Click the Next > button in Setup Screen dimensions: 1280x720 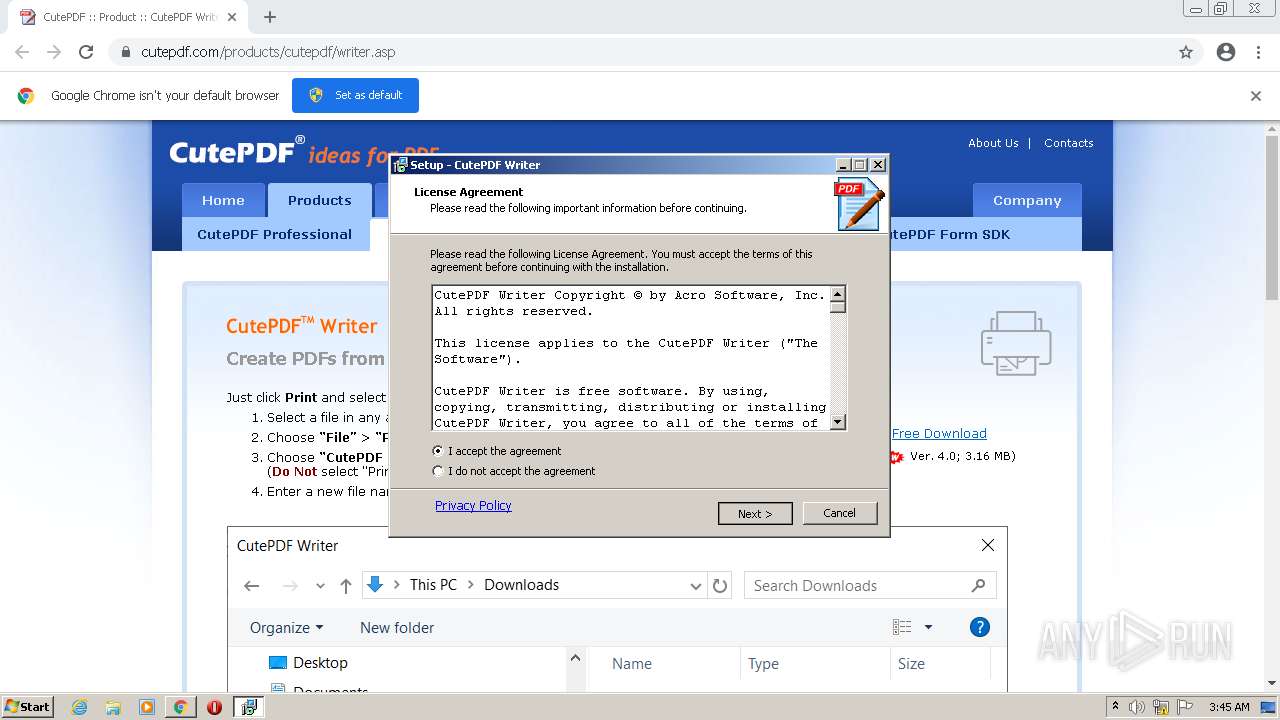[755, 513]
